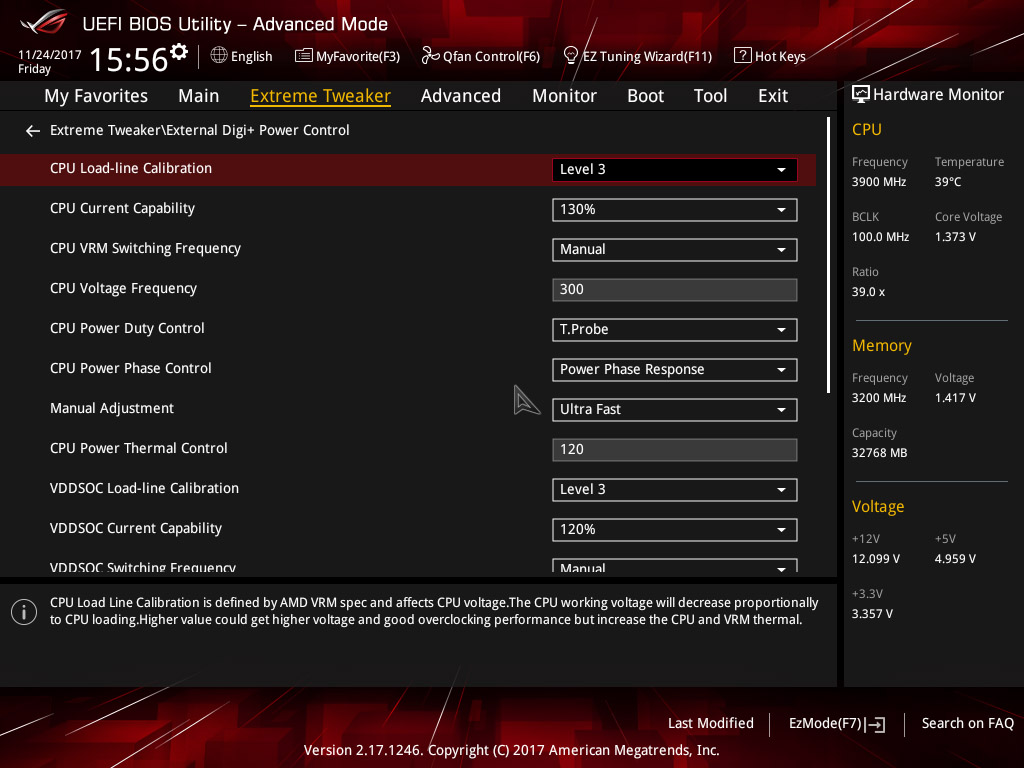Select CPU Power Phase Control label
The height and width of the screenshot is (768, 1024).
click(131, 368)
